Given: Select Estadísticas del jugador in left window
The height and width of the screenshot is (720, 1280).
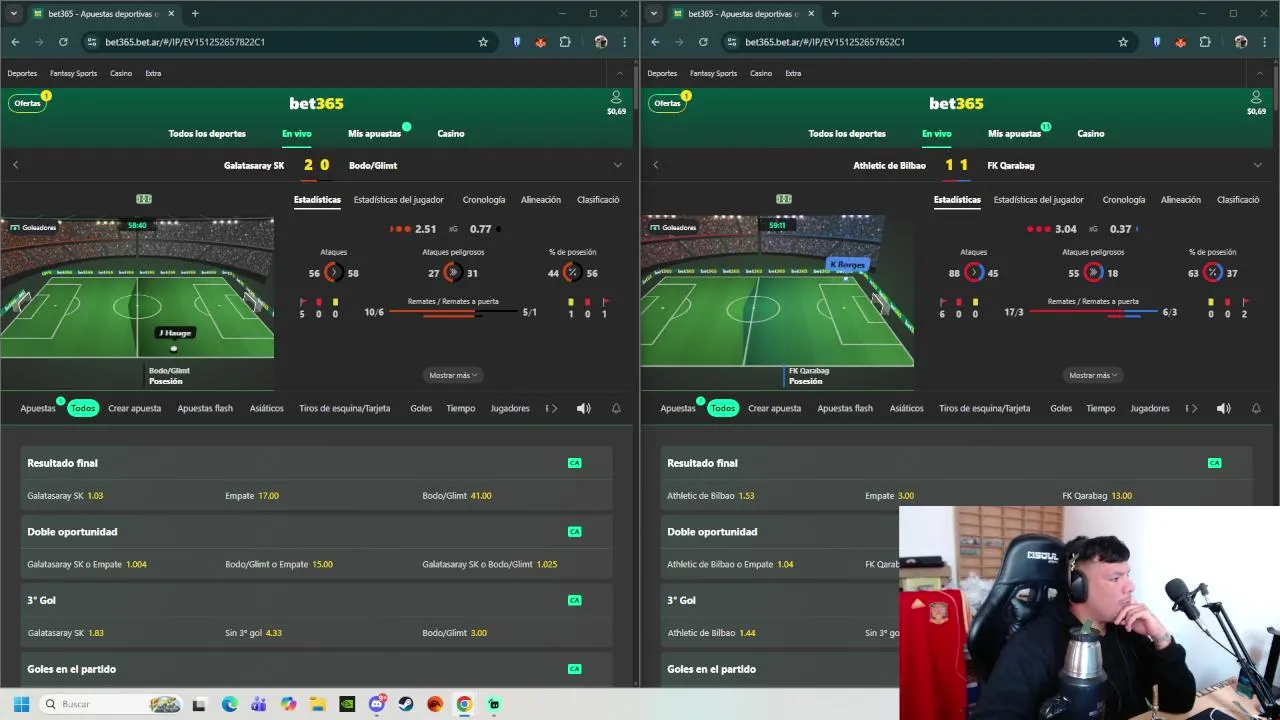Looking at the screenshot, I should click(x=398, y=199).
